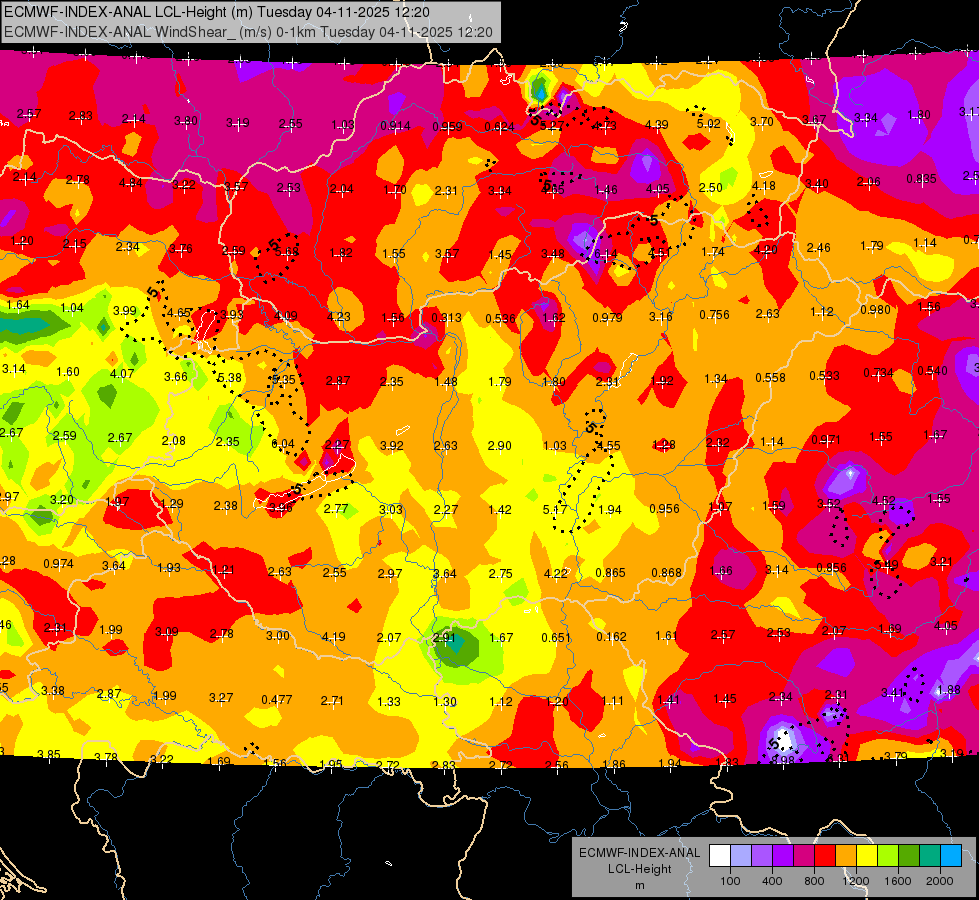Viewport: 979px width, 900px height.
Task: Click the legend tick label 2000
Action: click(940, 881)
